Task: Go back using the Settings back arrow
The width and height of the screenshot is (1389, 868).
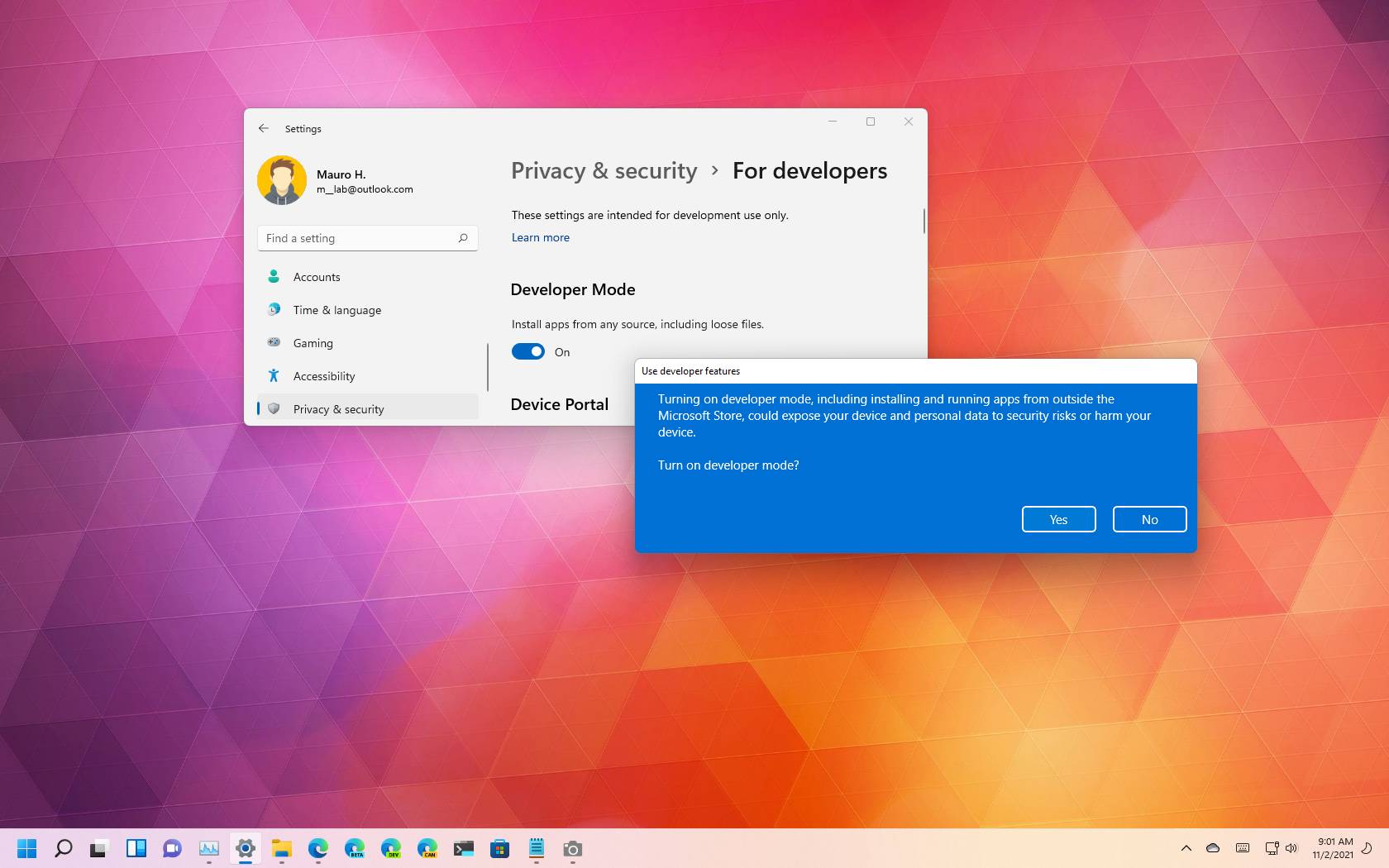Action: (x=264, y=128)
